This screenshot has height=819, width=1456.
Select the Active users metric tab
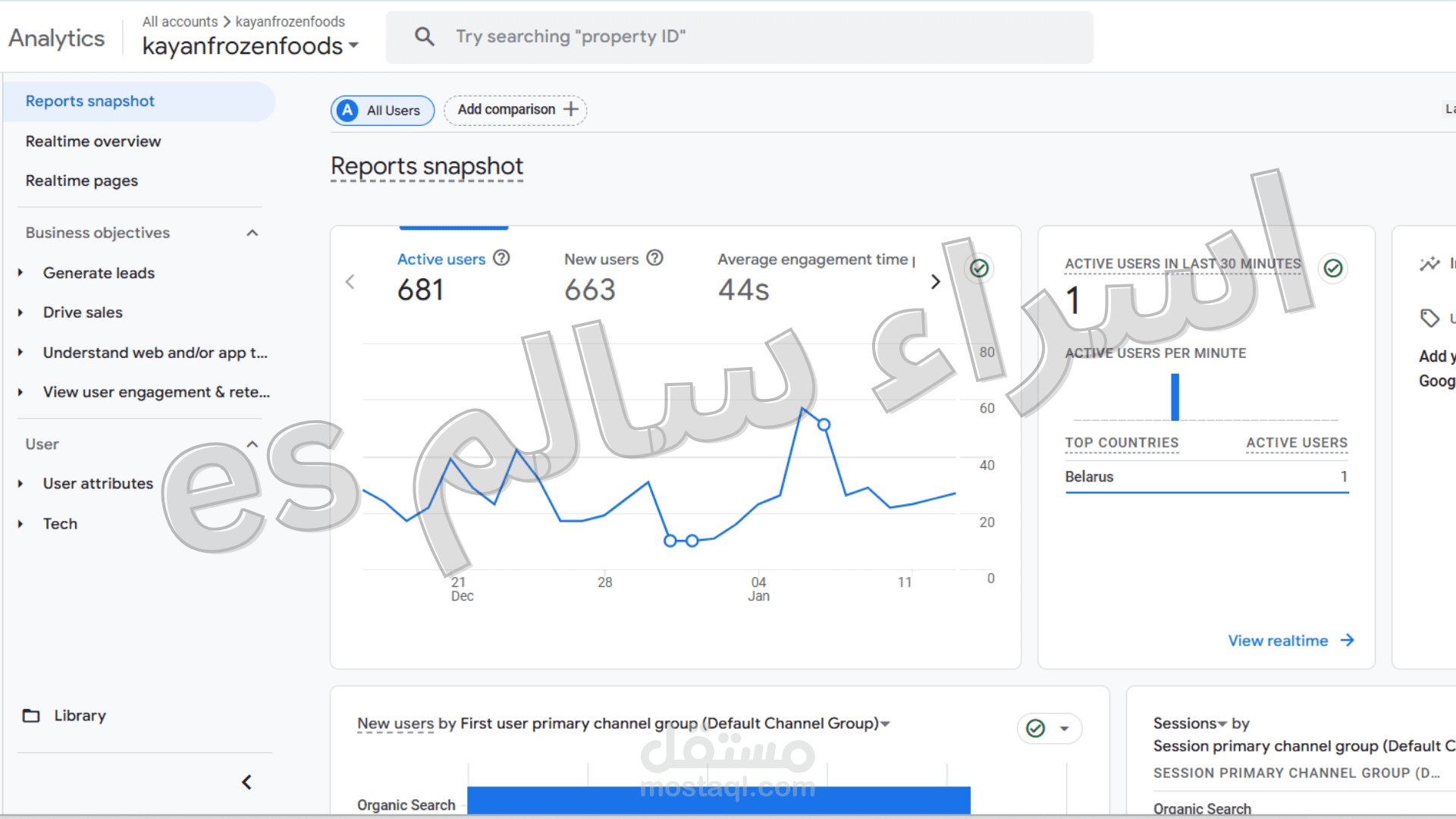pyautogui.click(x=441, y=259)
